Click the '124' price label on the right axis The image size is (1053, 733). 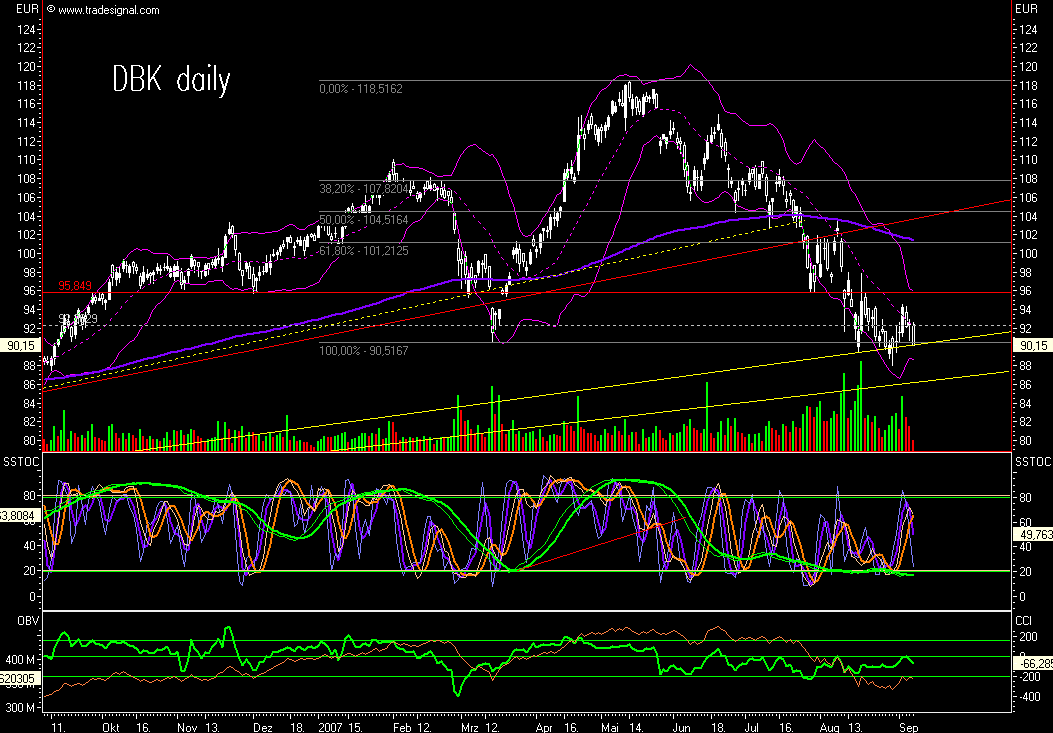(1028, 29)
